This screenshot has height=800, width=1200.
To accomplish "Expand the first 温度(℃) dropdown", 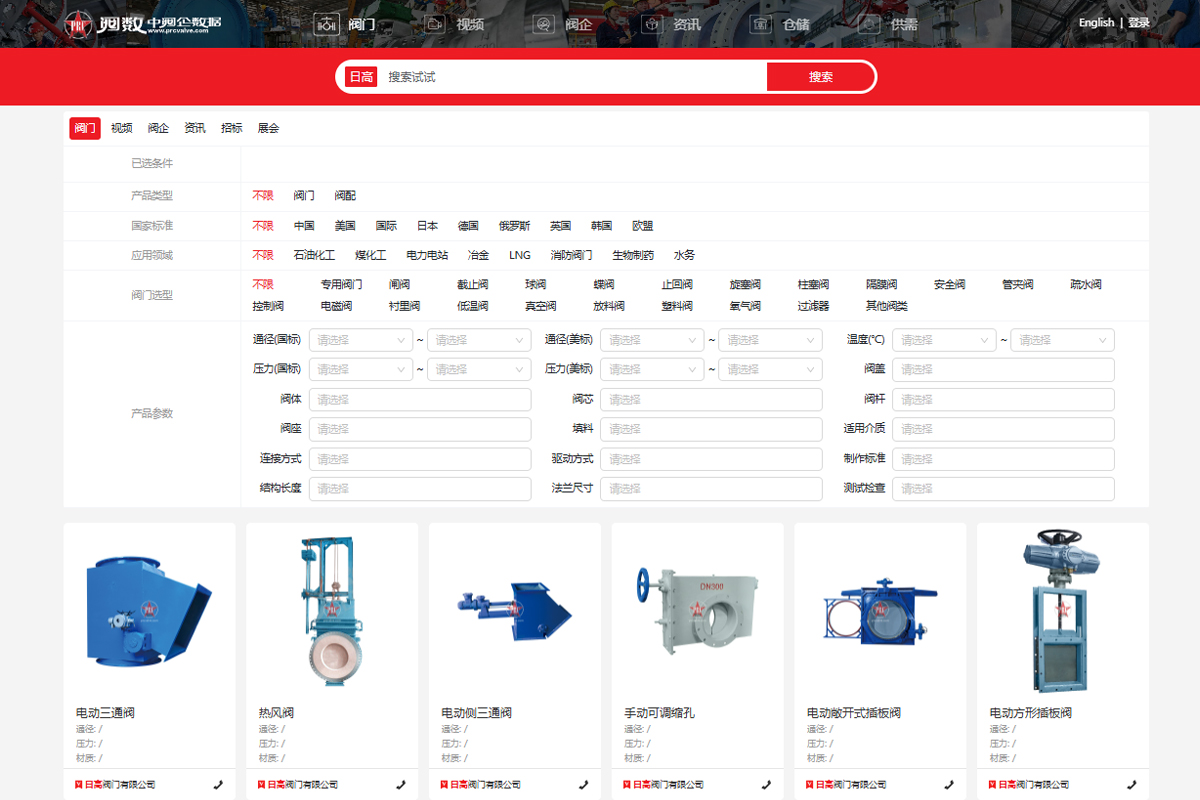I will [x=943, y=340].
